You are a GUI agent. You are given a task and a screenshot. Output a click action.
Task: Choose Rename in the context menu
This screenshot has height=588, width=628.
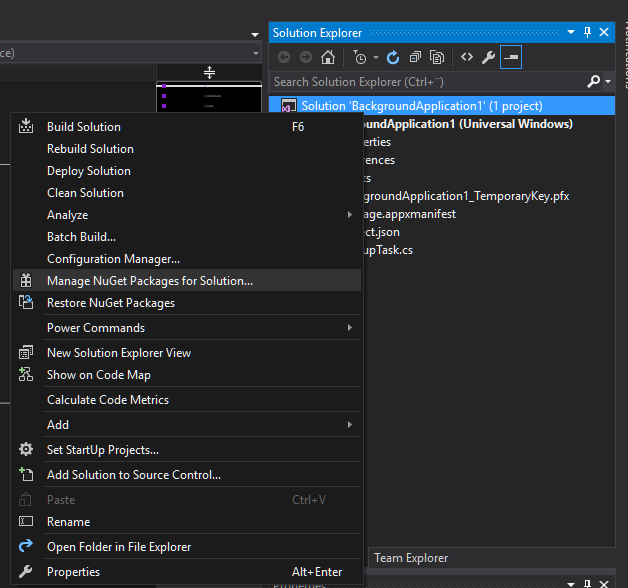[x=187, y=522]
